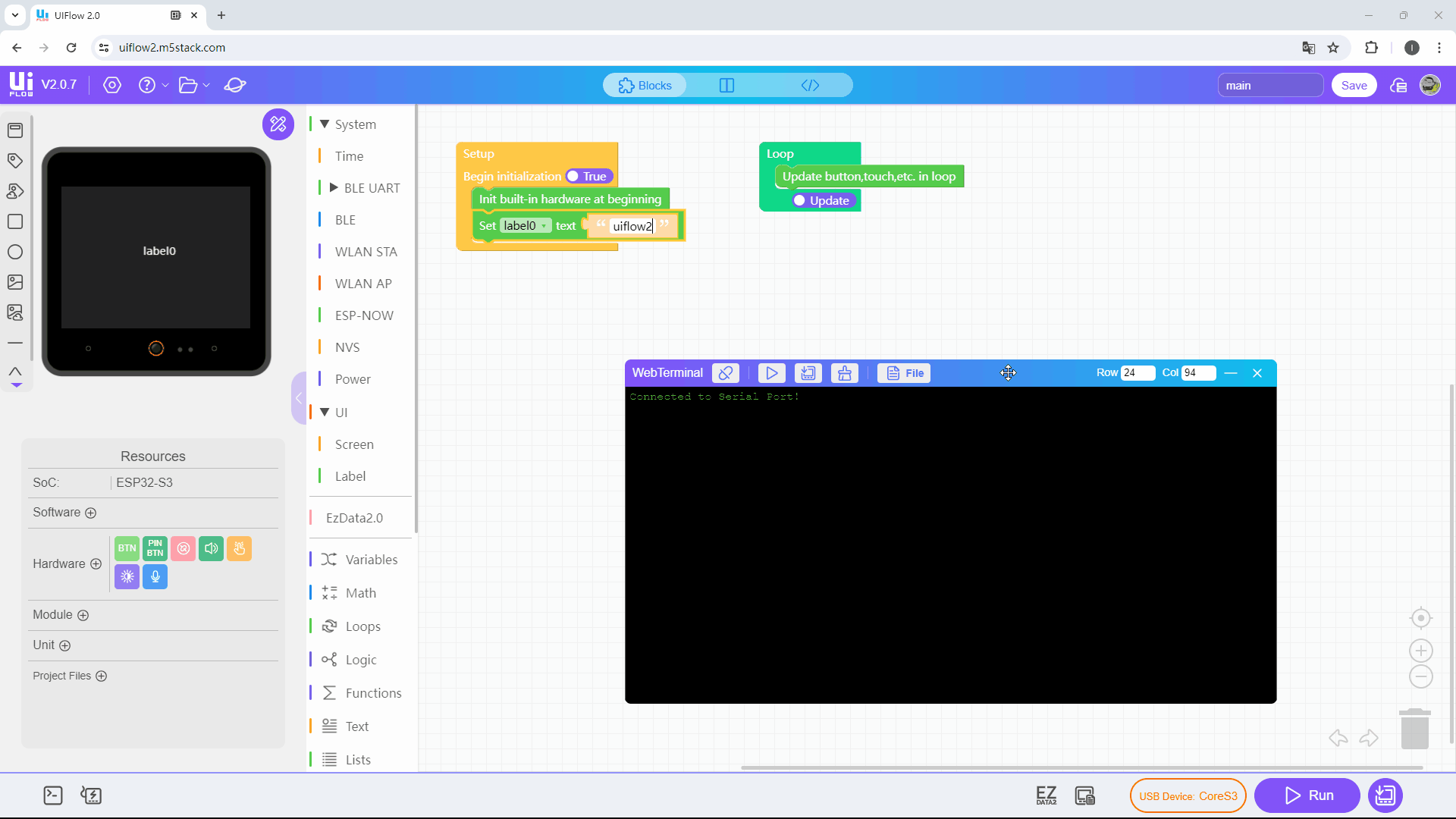Open the WLAN STA block category
1456x819 pixels.
(x=366, y=252)
